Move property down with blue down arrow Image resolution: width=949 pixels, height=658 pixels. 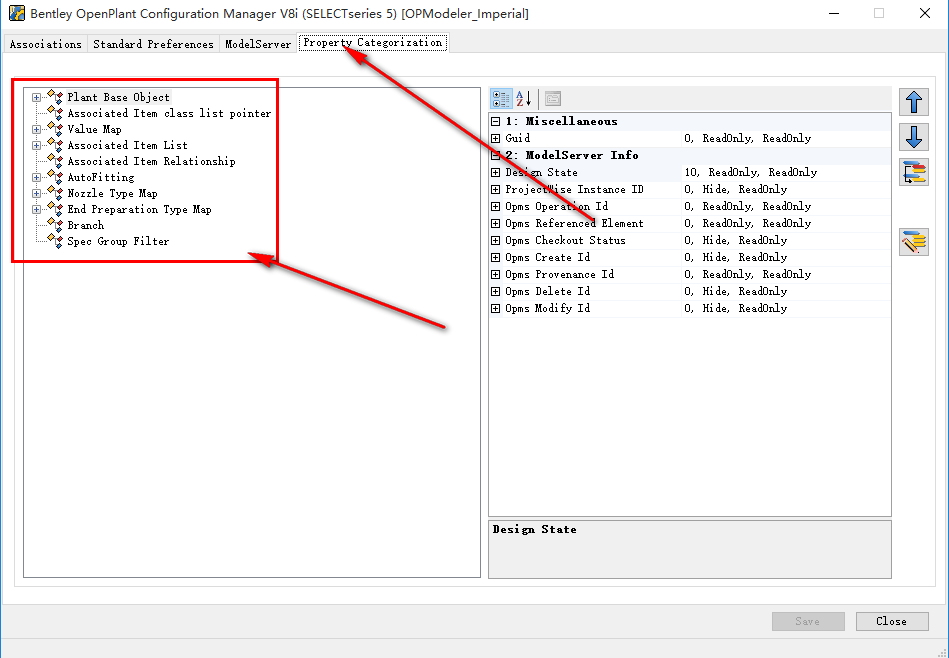[x=914, y=137]
